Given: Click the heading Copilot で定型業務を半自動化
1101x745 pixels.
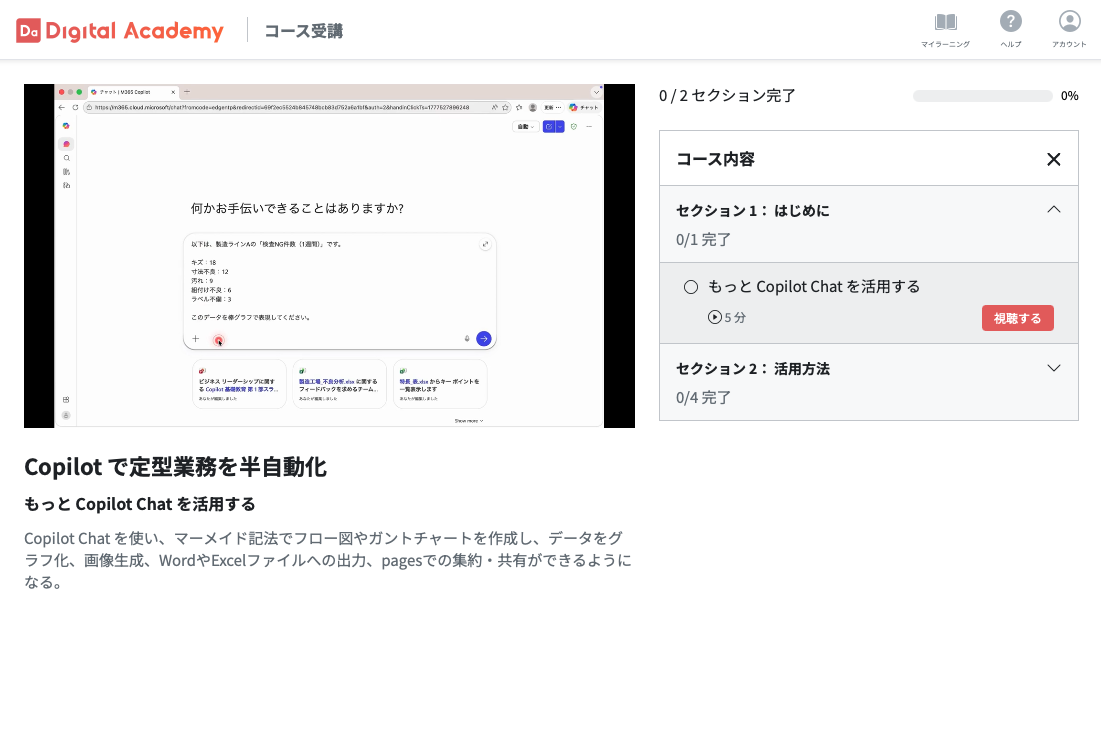Looking at the screenshot, I should click(176, 467).
